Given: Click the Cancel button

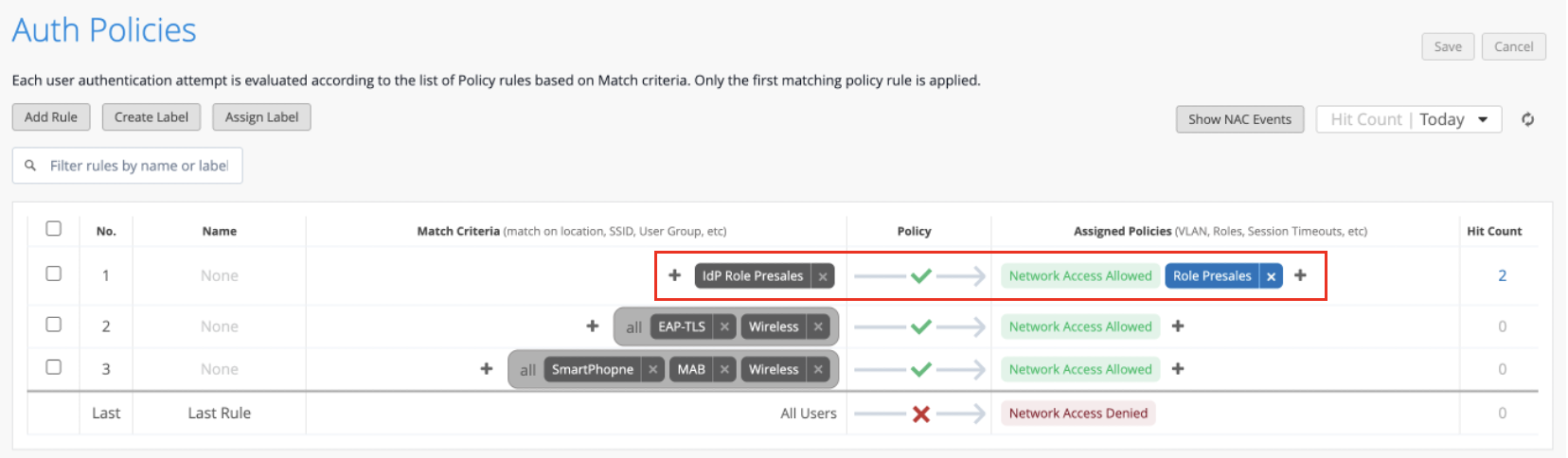Looking at the screenshot, I should (x=1513, y=46).
